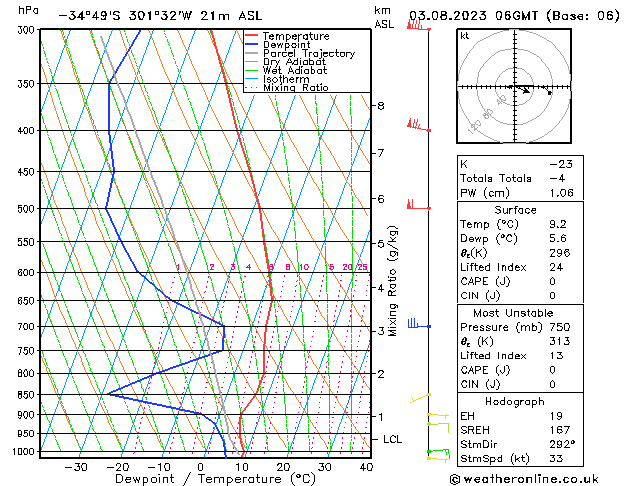Click the 300 hPa pressure axis label
The height and width of the screenshot is (486, 629).
pyautogui.click(x=28, y=30)
